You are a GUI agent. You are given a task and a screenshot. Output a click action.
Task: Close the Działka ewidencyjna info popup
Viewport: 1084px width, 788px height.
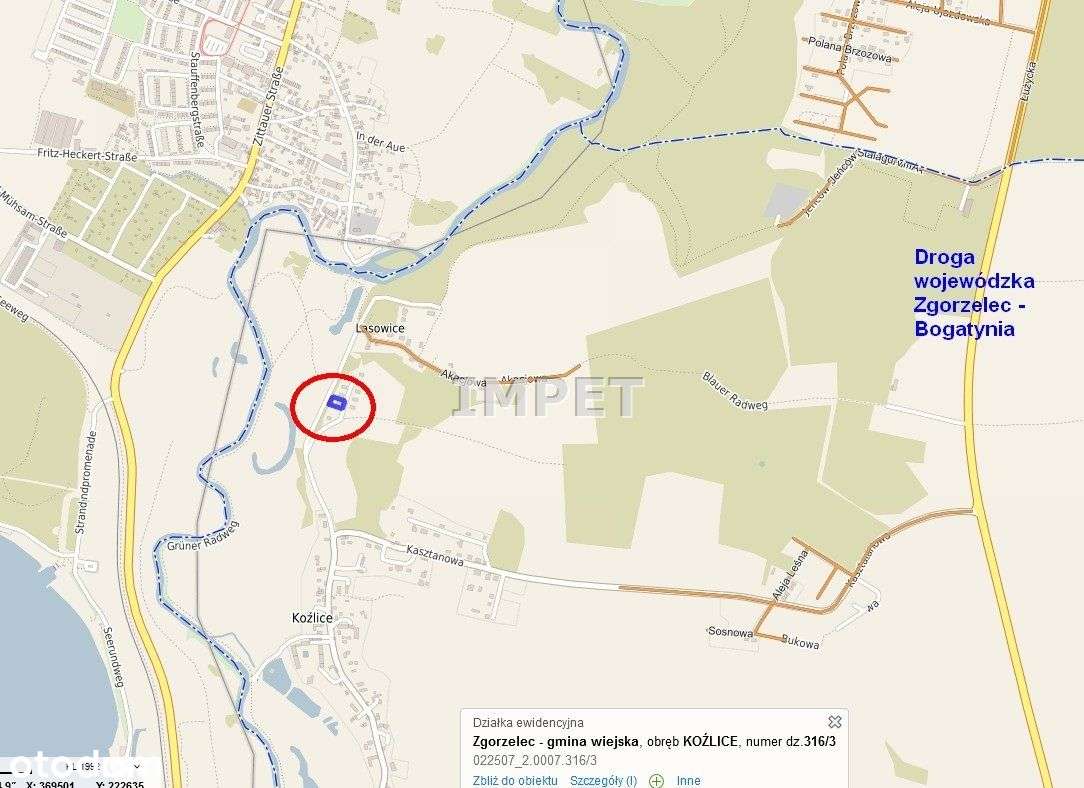point(834,722)
